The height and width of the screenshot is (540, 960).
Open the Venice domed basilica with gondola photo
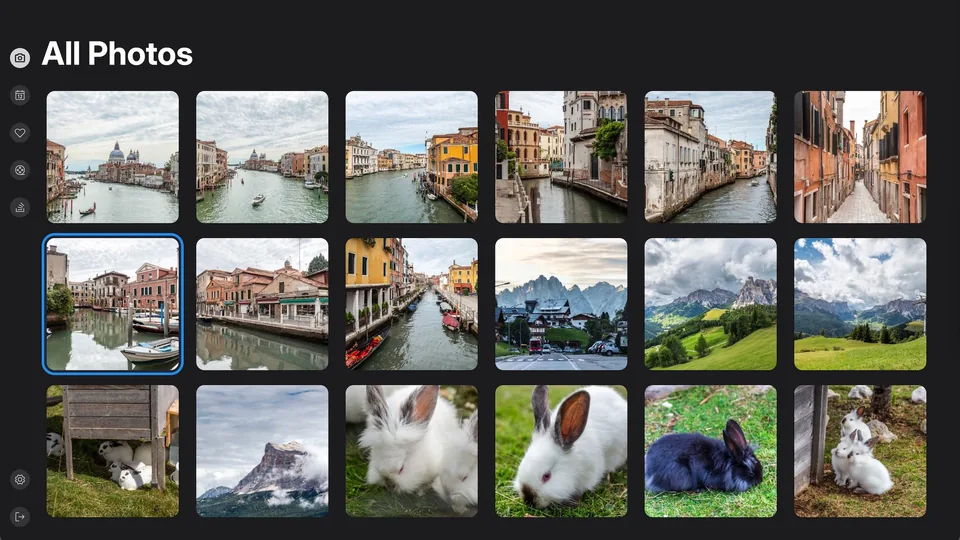[x=113, y=157]
